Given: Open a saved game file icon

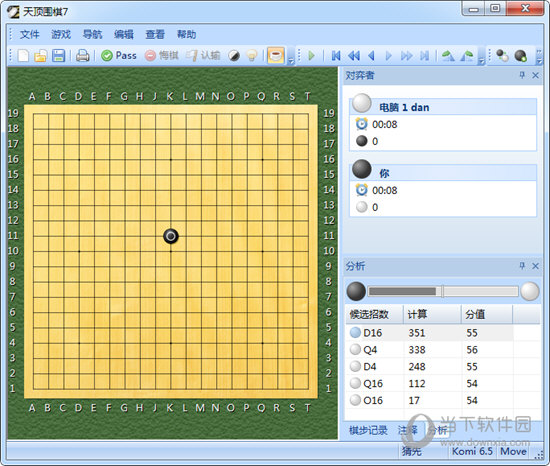Looking at the screenshot, I should (x=41, y=55).
